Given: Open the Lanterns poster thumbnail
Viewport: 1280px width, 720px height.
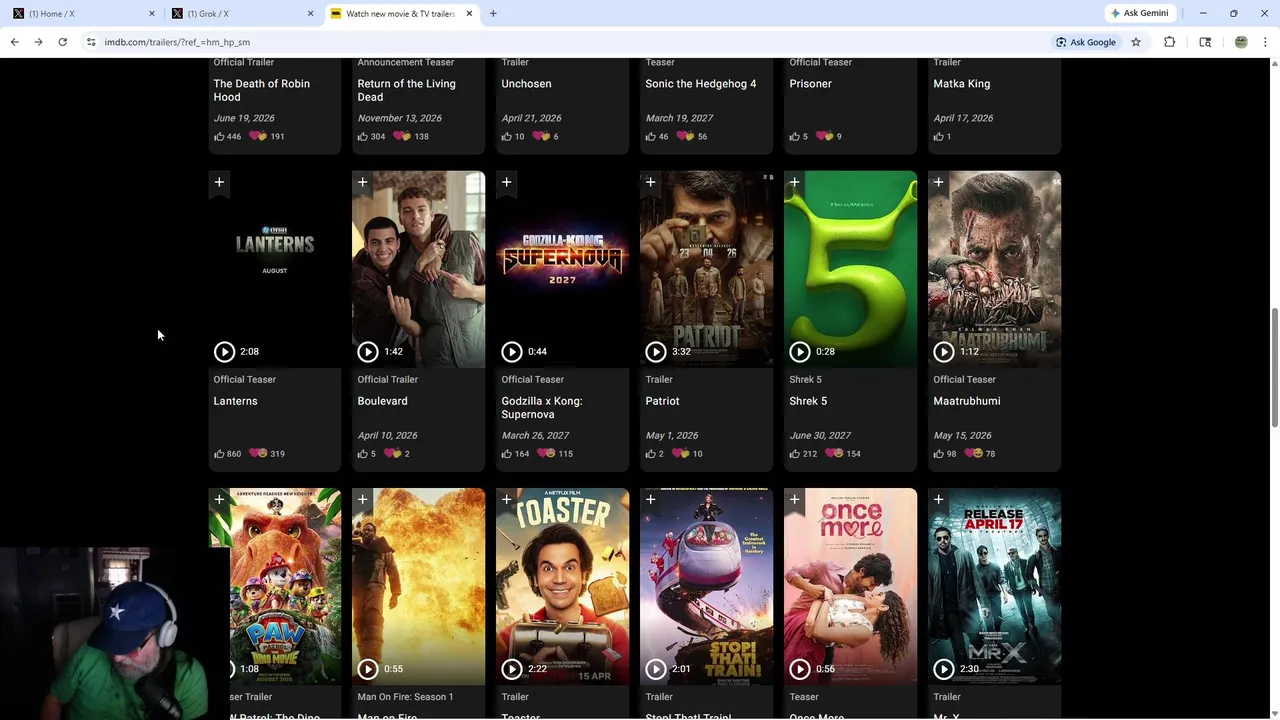Looking at the screenshot, I should tap(275, 269).
